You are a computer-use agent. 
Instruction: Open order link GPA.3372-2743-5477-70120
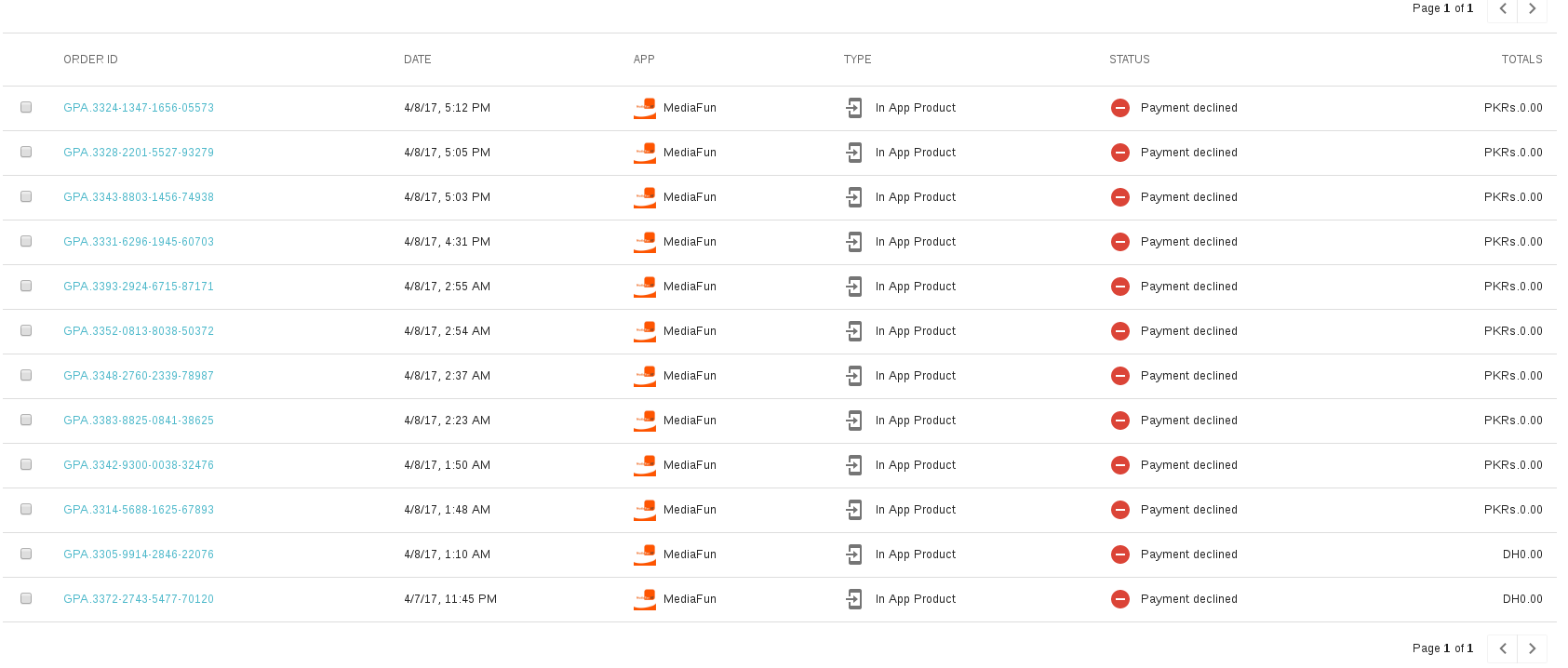point(139,599)
